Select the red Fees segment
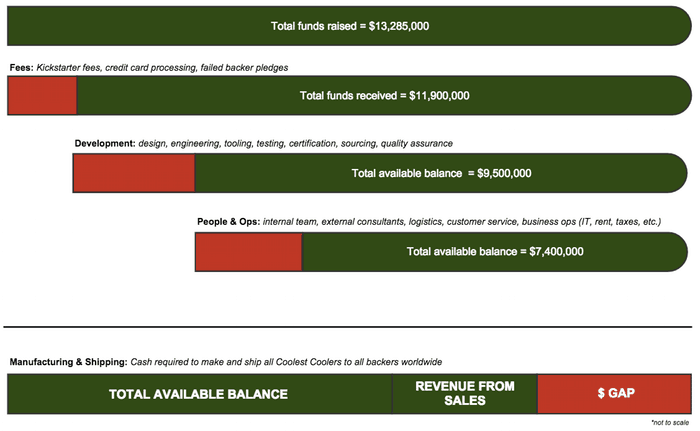The height and width of the screenshot is (431, 700). pyautogui.click(x=42, y=96)
